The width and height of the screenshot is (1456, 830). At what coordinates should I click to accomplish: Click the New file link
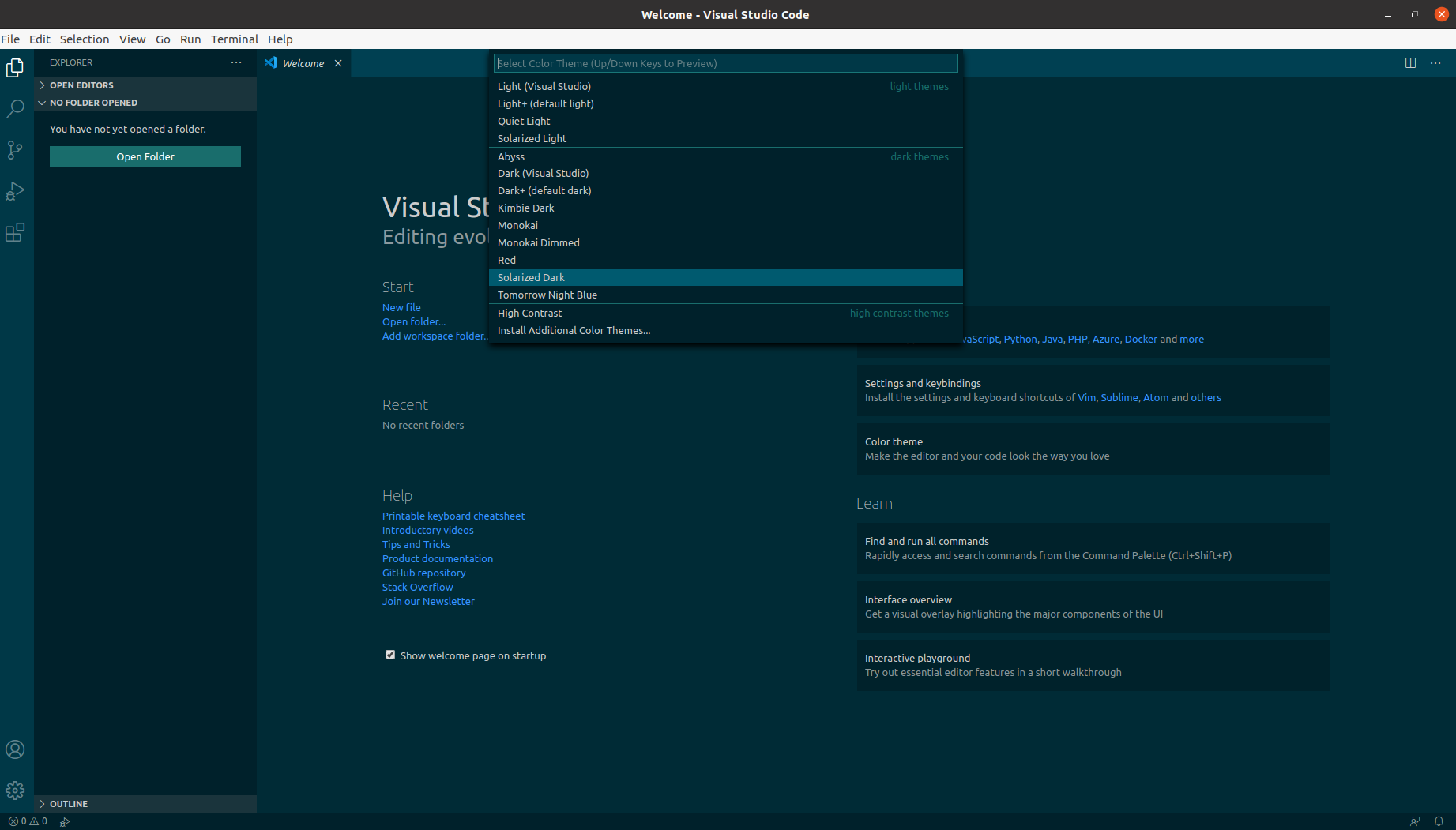[x=401, y=307]
